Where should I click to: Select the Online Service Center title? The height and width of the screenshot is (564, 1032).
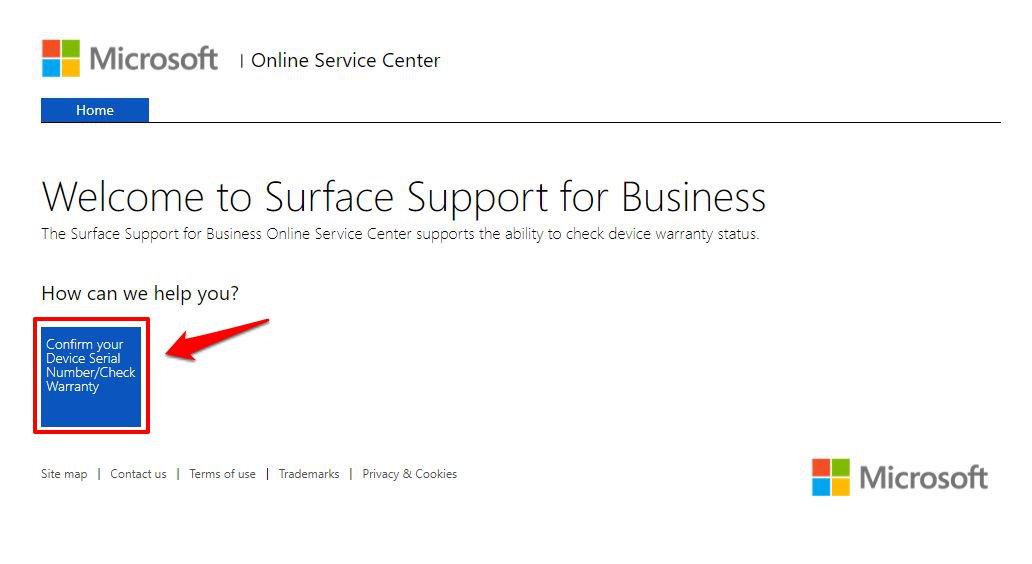[346, 61]
